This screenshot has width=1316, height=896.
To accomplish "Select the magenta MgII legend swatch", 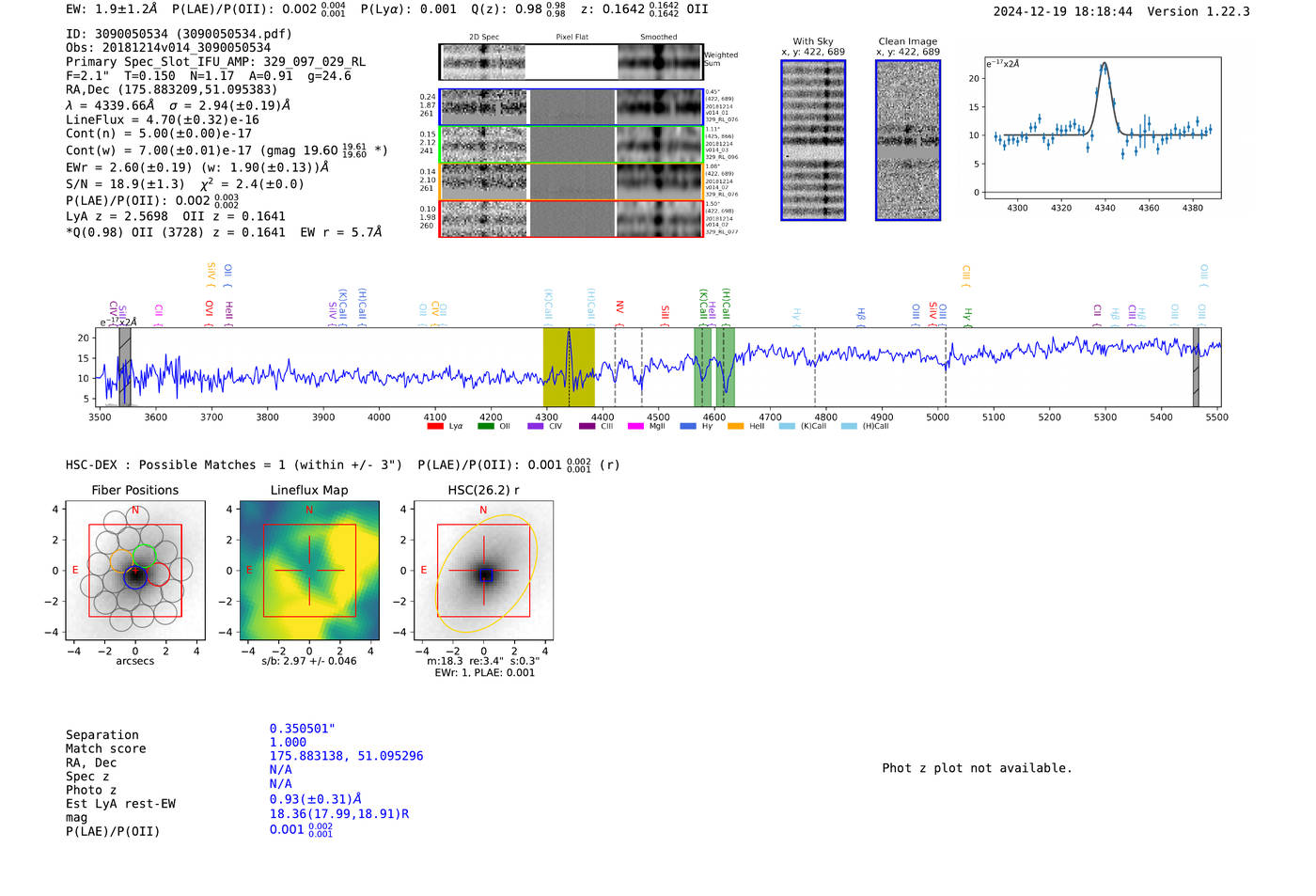I will (x=635, y=426).
